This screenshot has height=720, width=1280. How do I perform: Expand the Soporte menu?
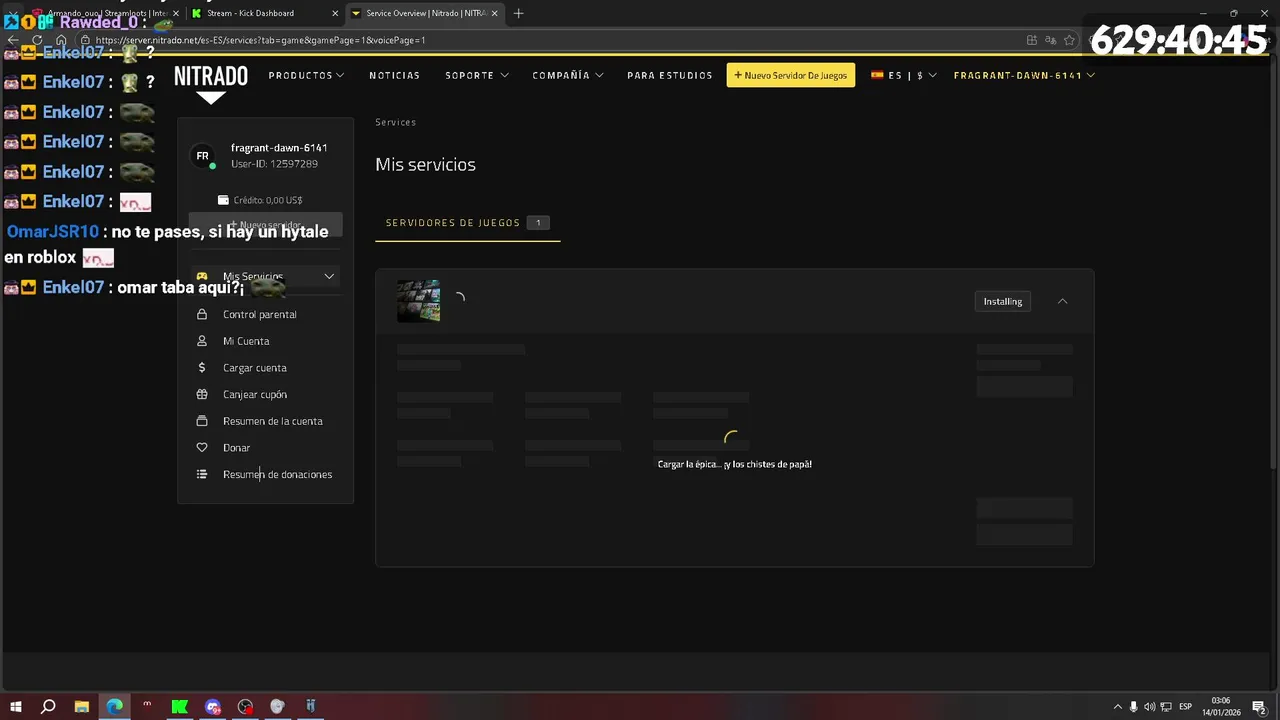[477, 75]
